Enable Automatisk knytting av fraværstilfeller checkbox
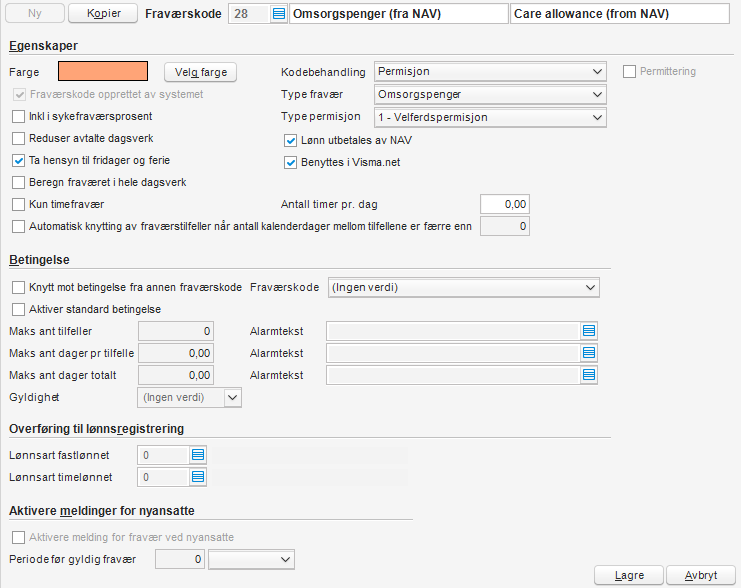The width and height of the screenshot is (741, 588). coord(18,226)
